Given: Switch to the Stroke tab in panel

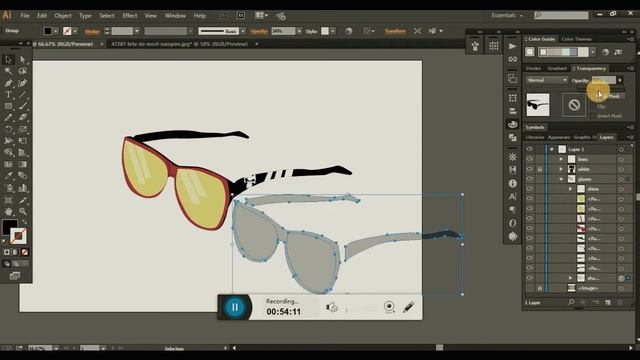Looking at the screenshot, I should click(533, 68).
